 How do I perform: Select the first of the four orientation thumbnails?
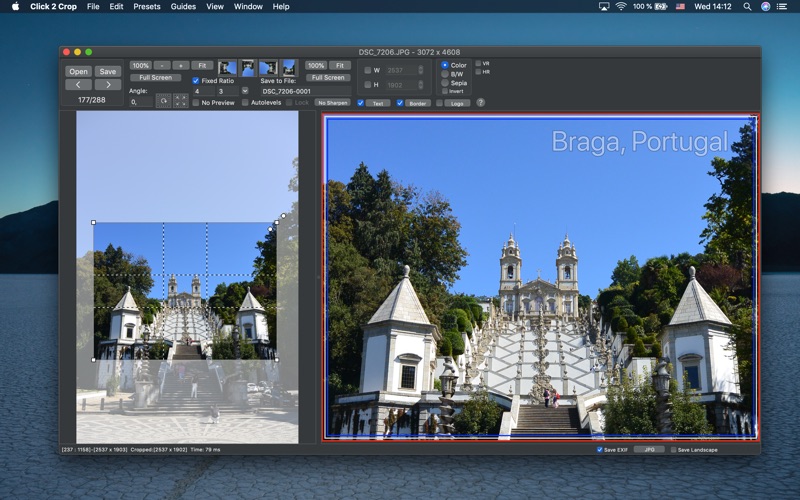coord(227,67)
